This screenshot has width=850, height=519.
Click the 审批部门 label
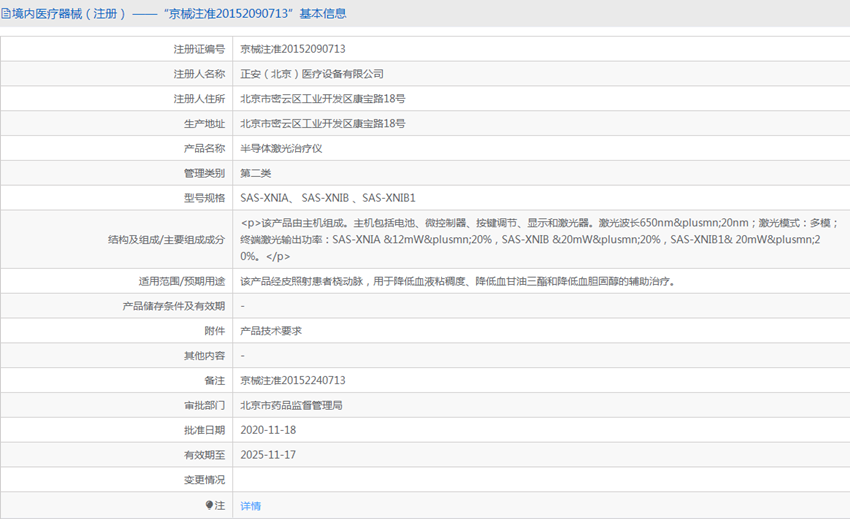tap(204, 406)
